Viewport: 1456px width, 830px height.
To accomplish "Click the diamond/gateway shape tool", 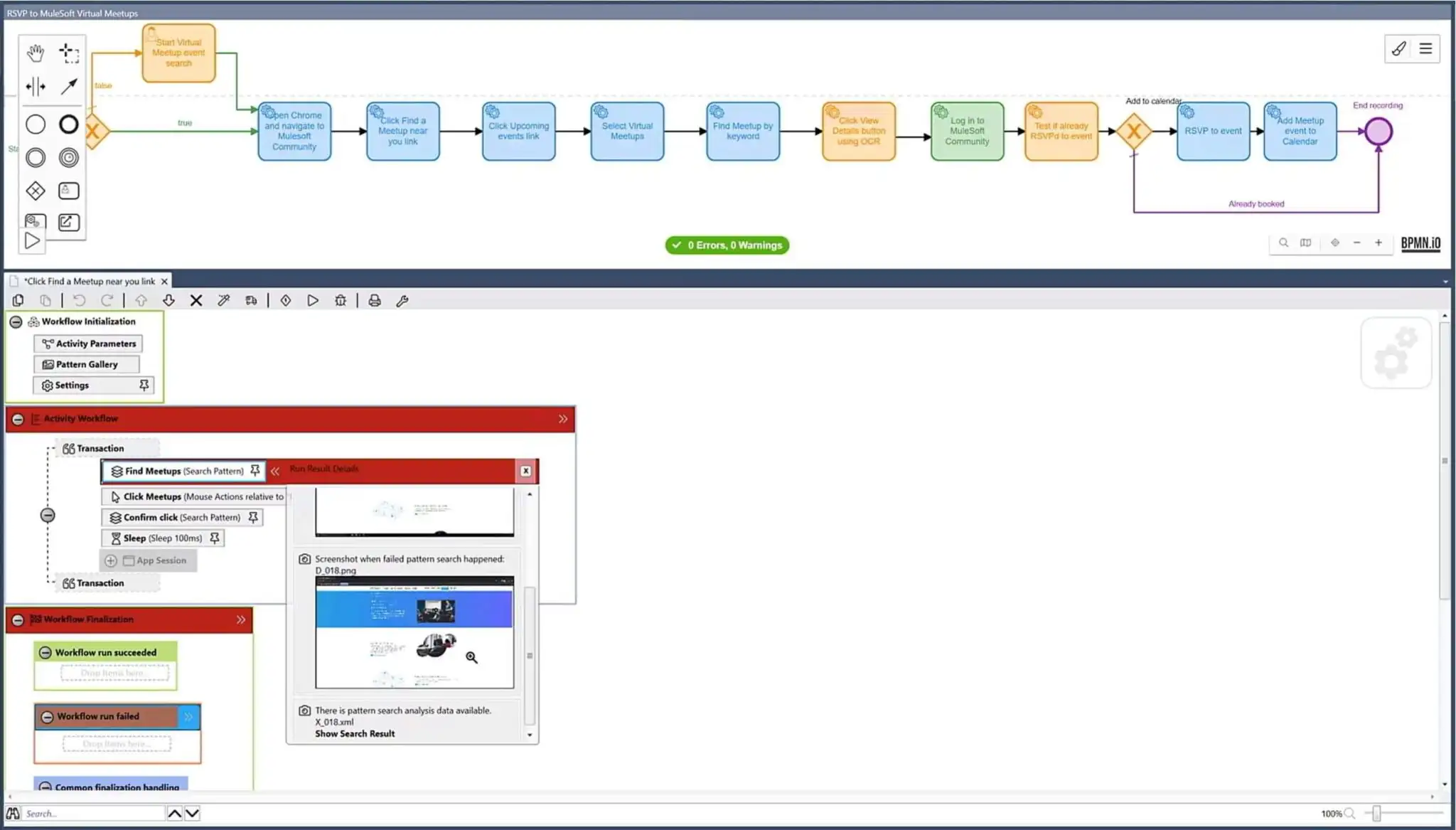I will [x=36, y=190].
